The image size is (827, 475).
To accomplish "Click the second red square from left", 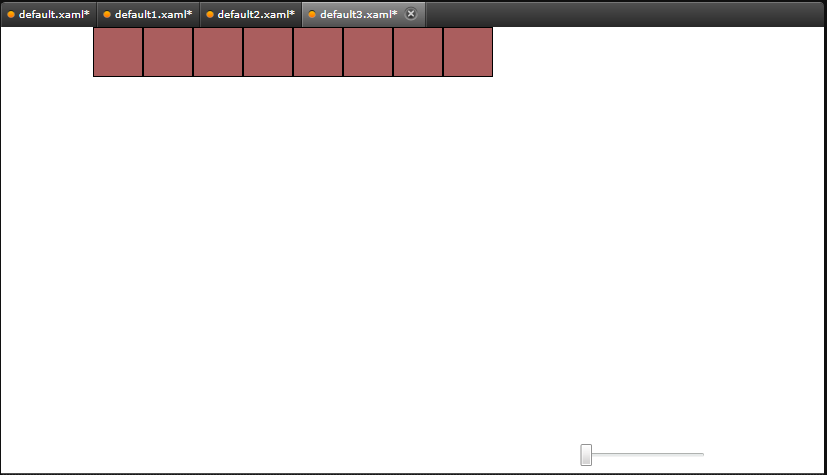I will [x=168, y=52].
